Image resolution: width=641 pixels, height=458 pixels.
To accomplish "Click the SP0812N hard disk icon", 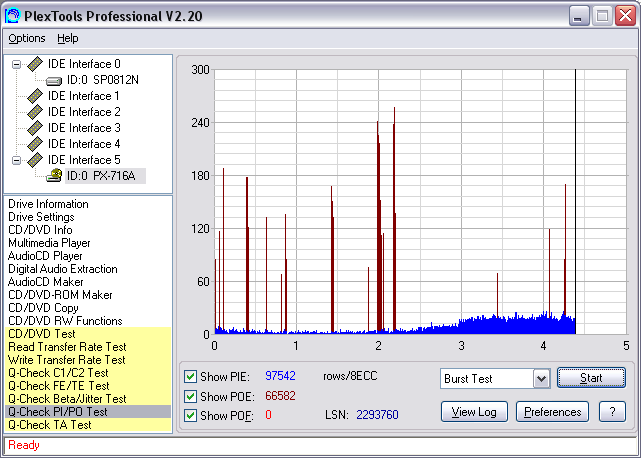I will pos(54,81).
